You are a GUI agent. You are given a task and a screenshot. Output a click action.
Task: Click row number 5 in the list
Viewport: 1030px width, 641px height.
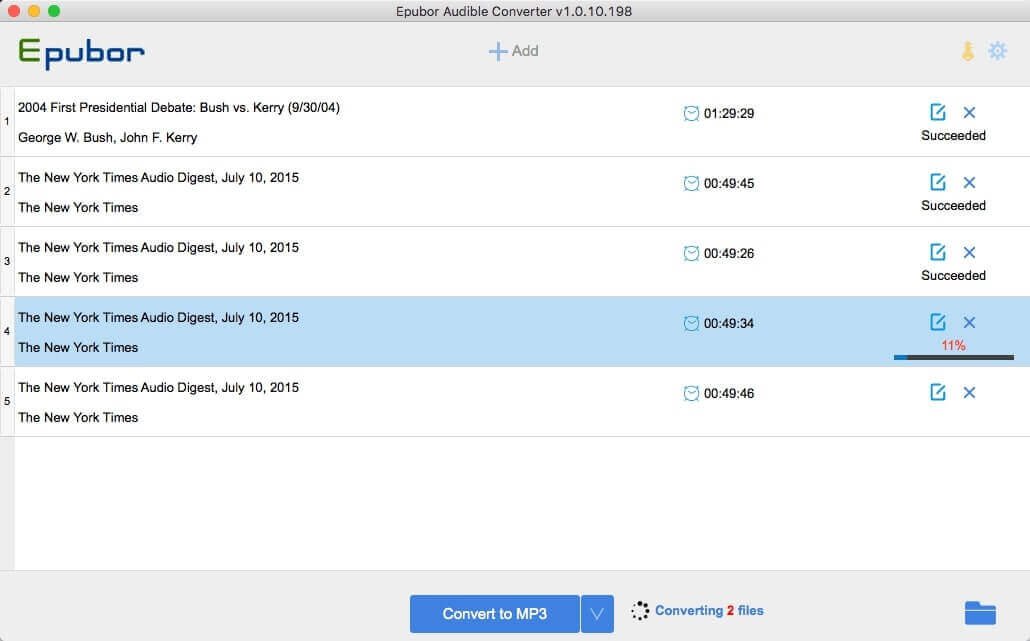point(7,401)
